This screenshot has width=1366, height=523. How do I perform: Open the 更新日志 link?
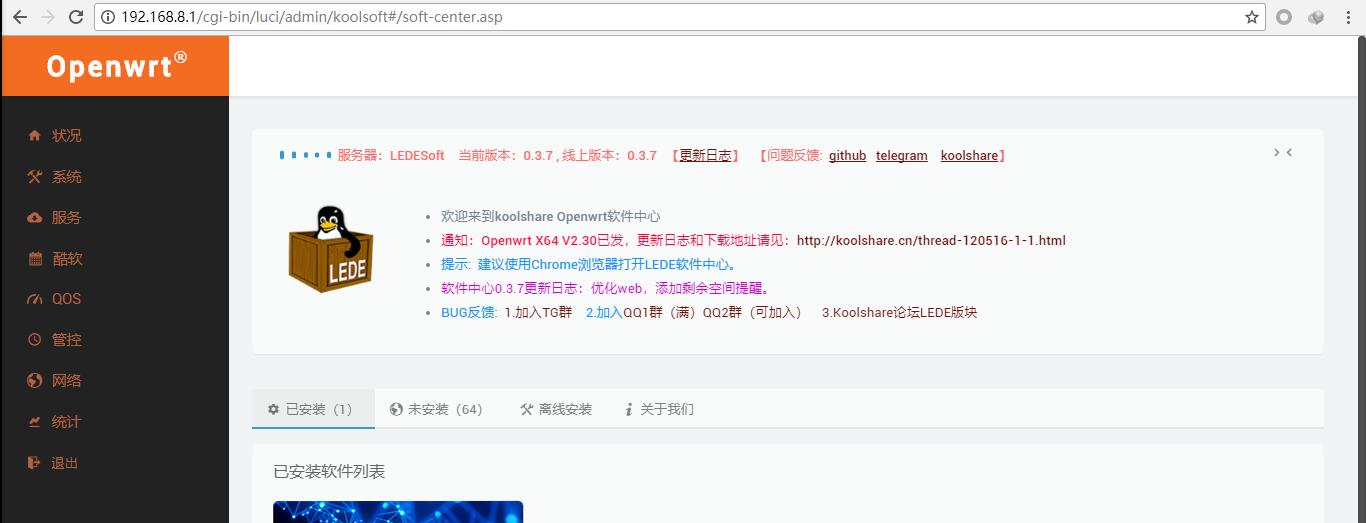pos(706,156)
